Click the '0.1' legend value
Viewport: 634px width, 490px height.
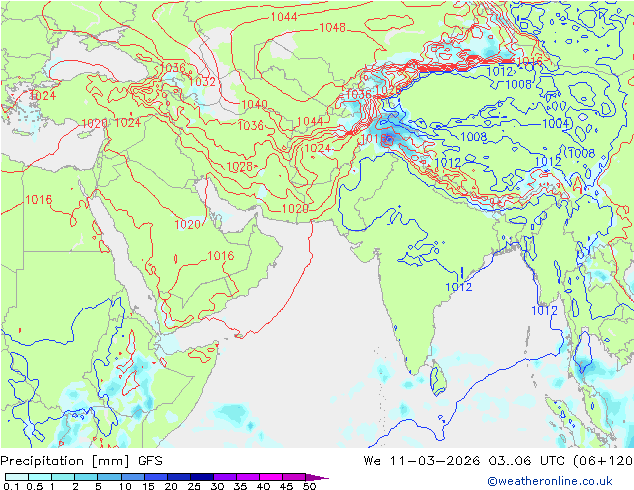pos(11,486)
